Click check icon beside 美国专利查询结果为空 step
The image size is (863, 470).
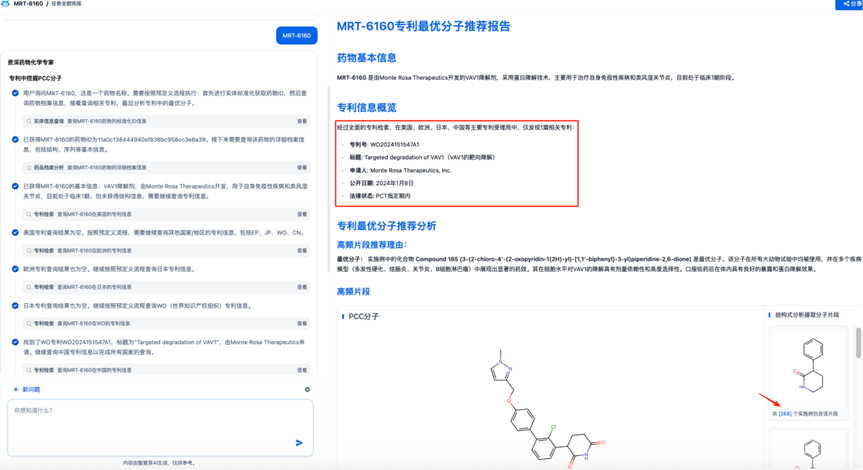pos(15,232)
